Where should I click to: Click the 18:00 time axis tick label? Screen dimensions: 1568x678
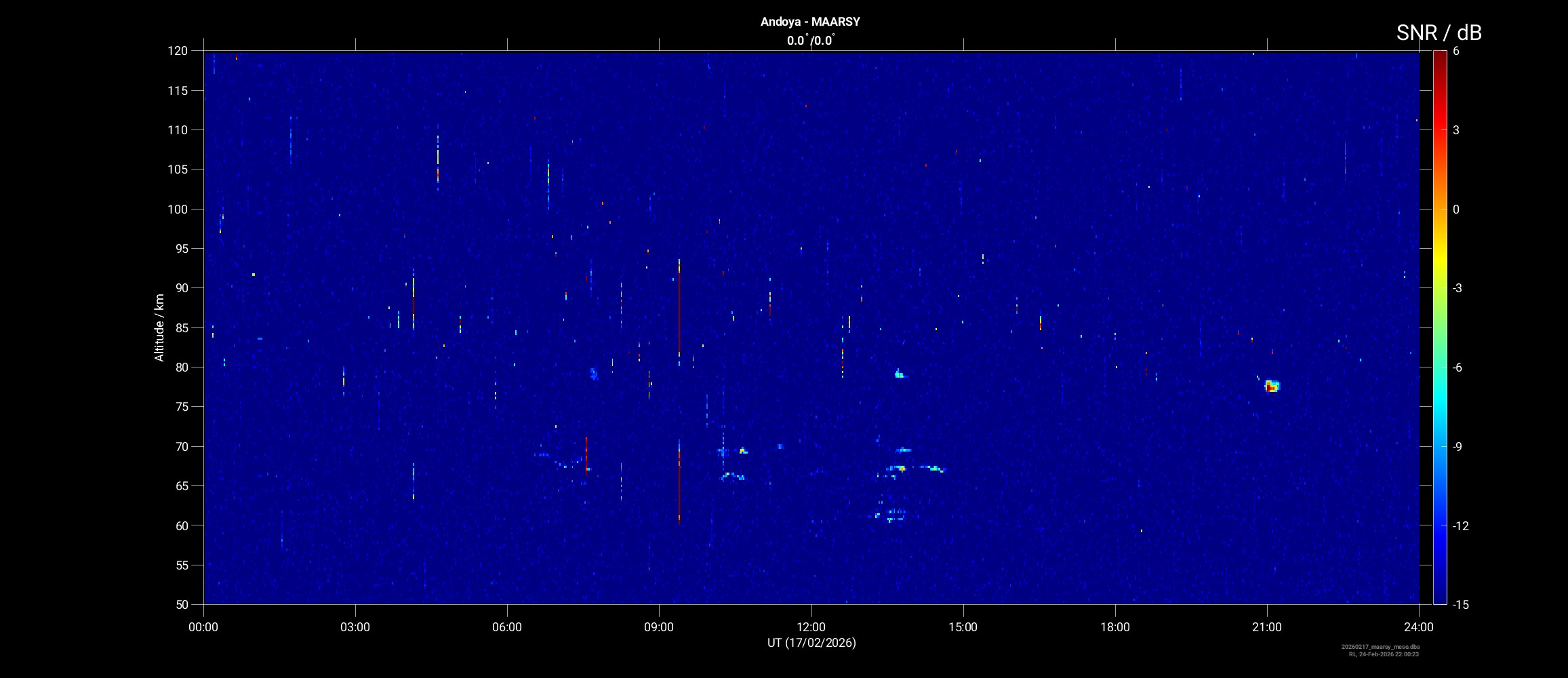tap(1114, 627)
